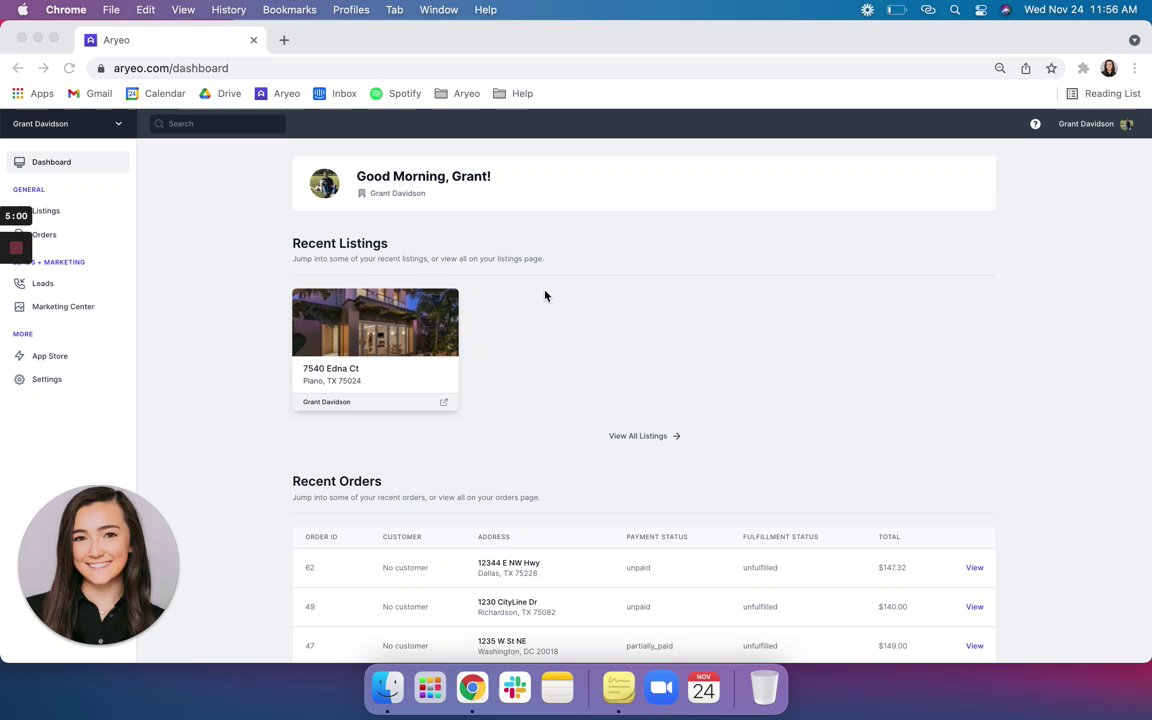Open external link on 7540 Edna Ct card
Screen dimensions: 1152x720
(444, 402)
